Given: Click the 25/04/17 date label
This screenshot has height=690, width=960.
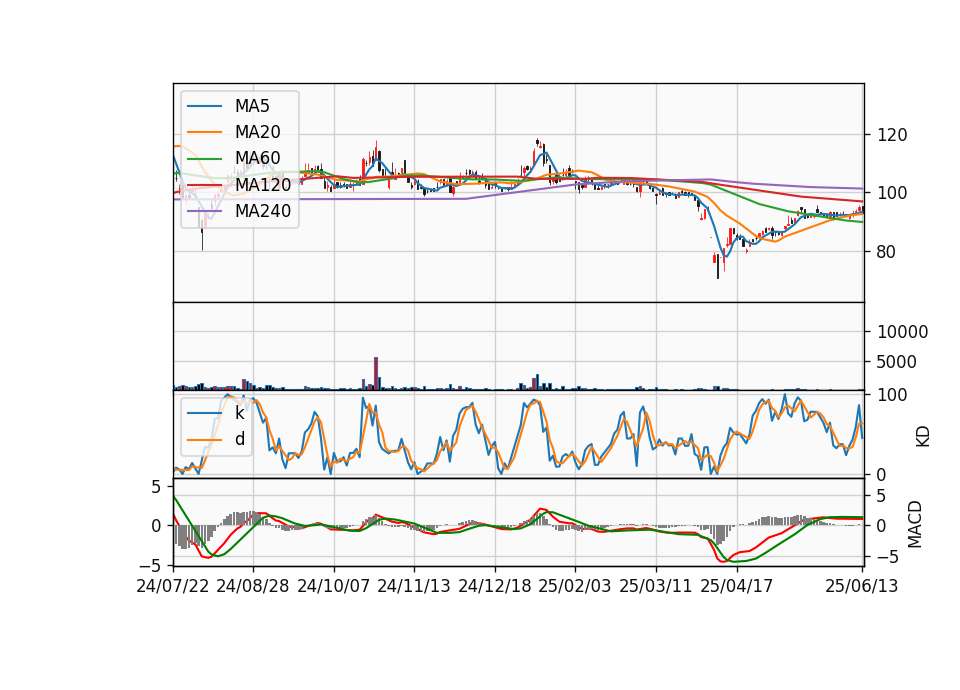Looking at the screenshot, I should [737, 586].
